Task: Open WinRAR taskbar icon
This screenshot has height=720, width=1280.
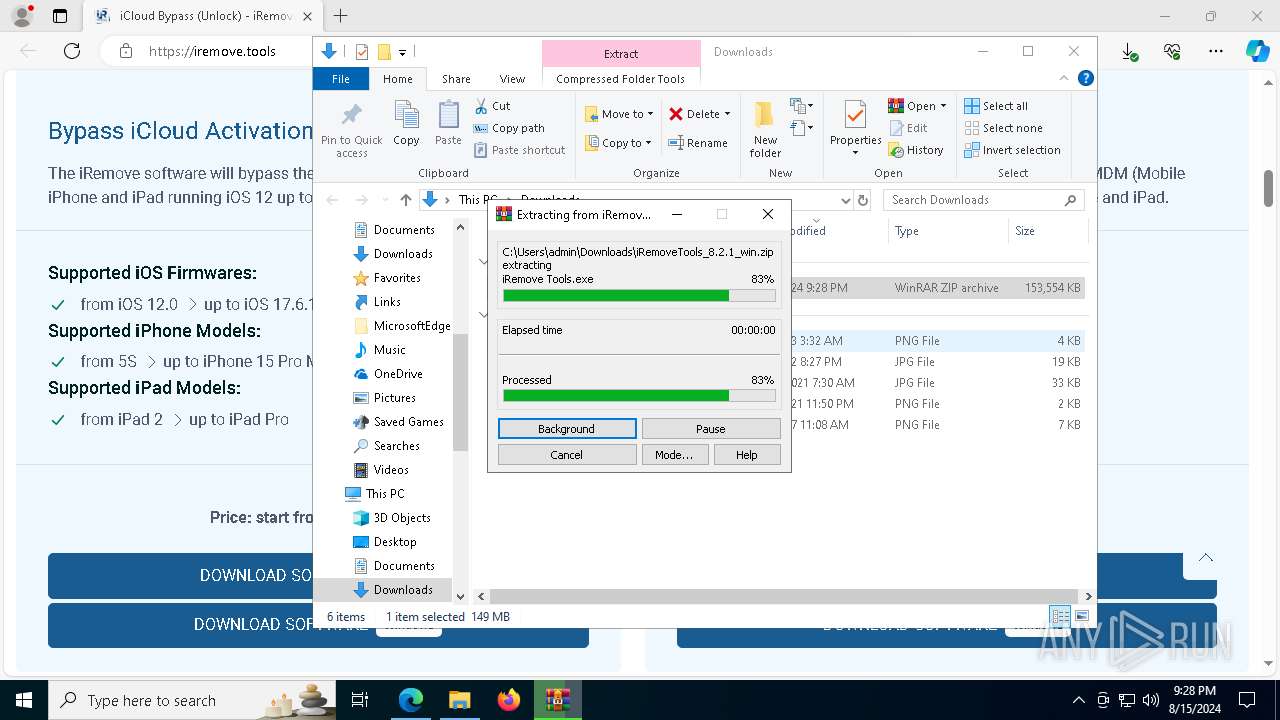Action: point(558,700)
